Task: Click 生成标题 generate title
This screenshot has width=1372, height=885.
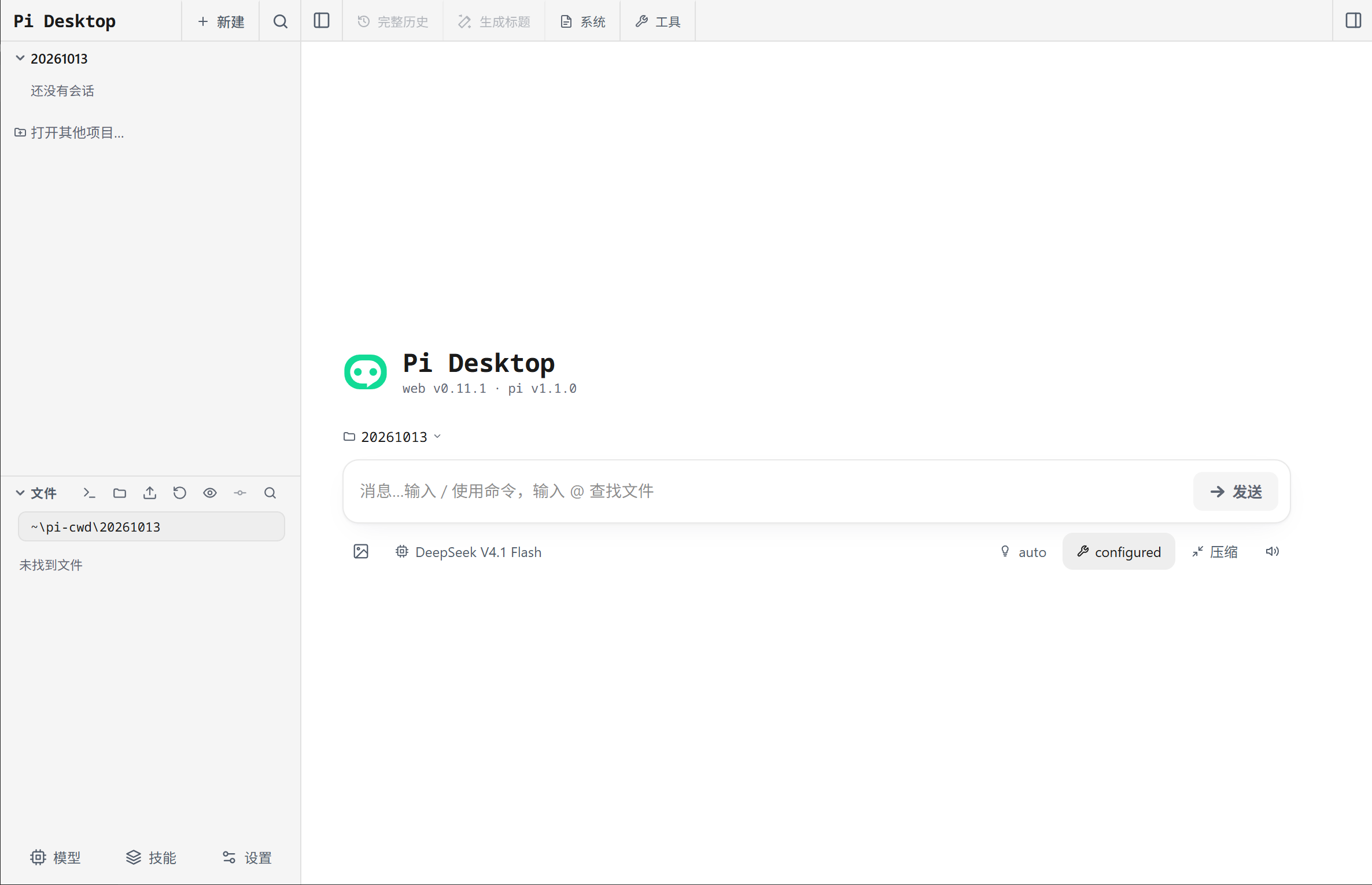Action: [x=495, y=21]
